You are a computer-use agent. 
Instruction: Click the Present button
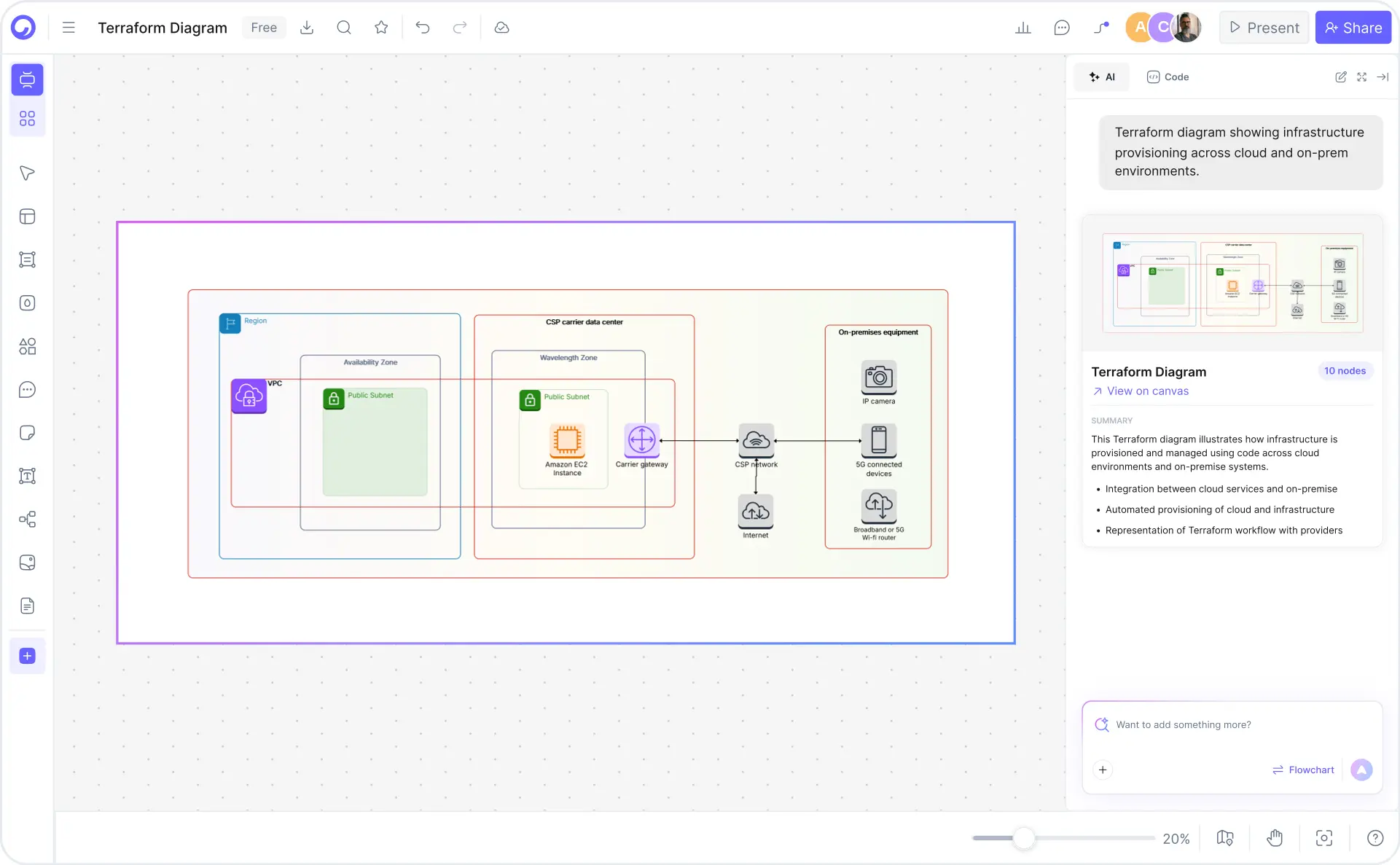click(1264, 28)
